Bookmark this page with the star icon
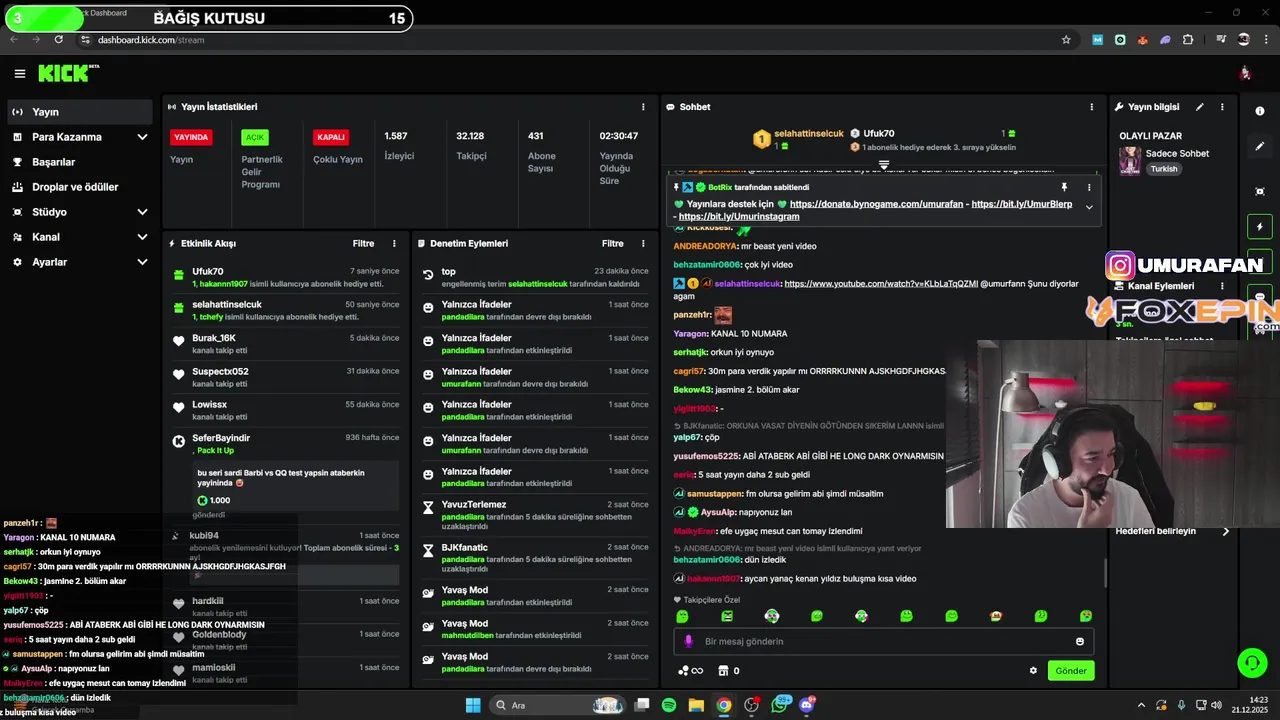This screenshot has height=720, width=1280. pyautogui.click(x=1066, y=40)
